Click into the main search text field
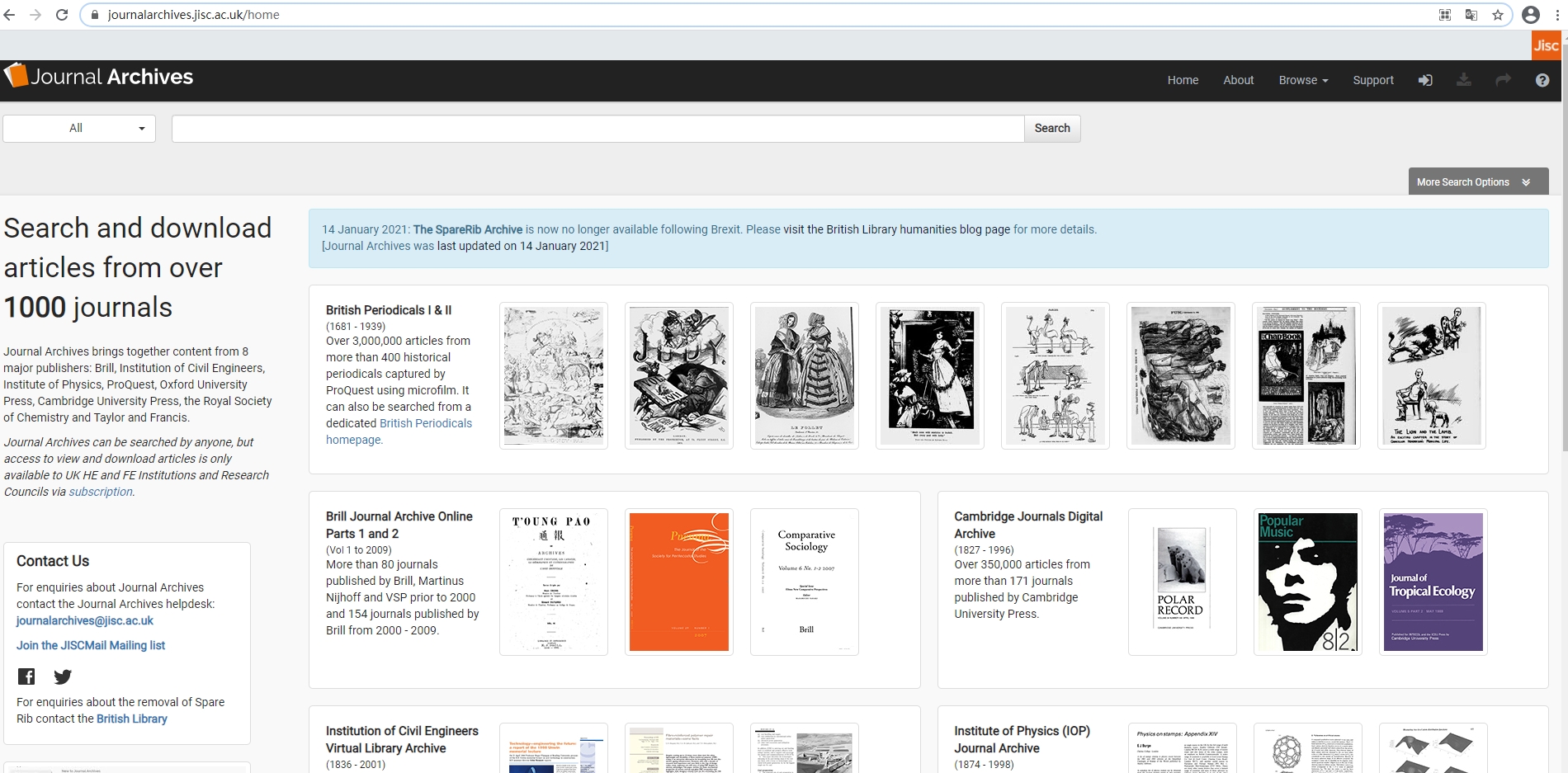This screenshot has width=1568, height=773. tap(597, 128)
